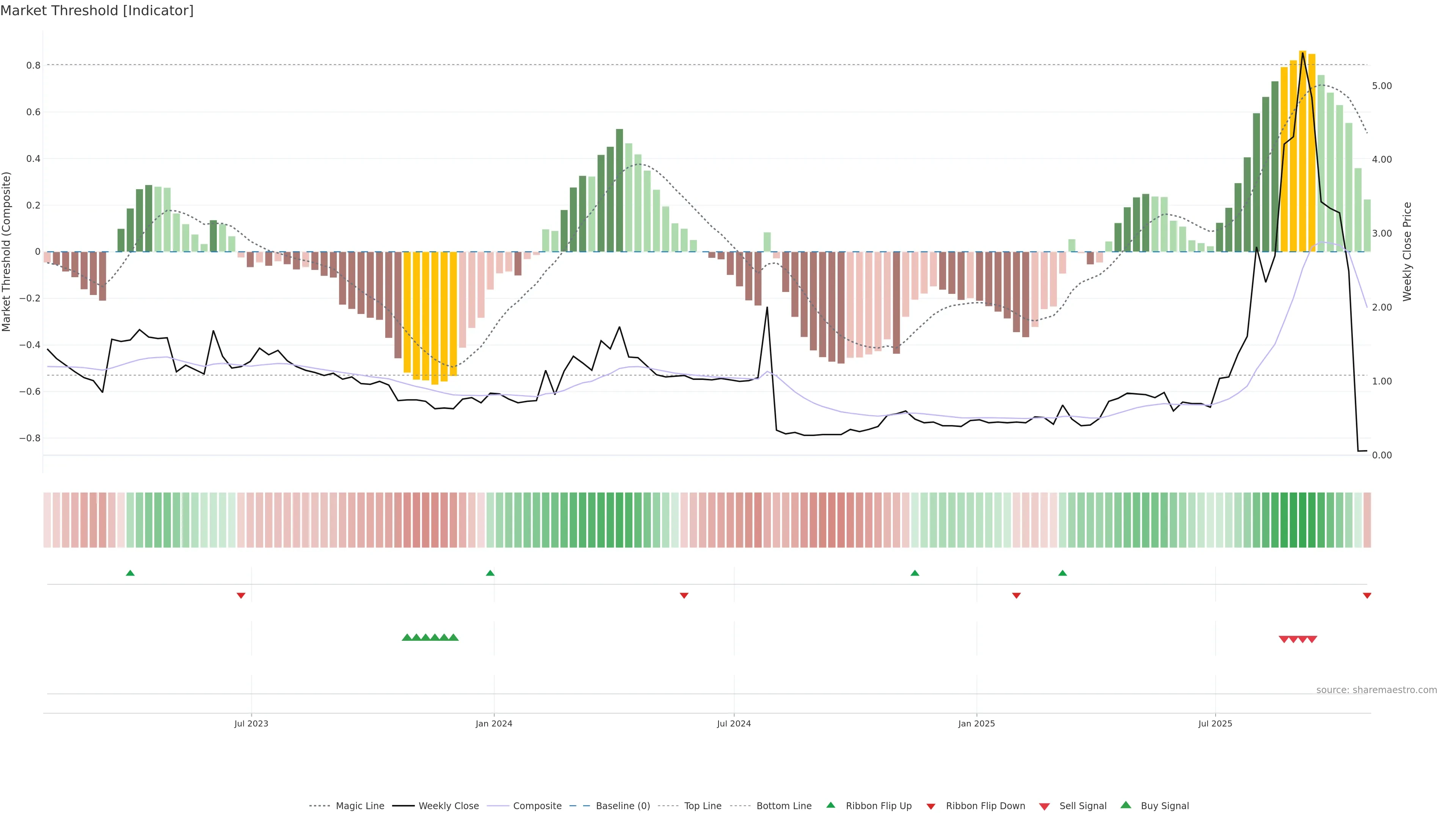Viewport: 1456px width, 819px height.
Task: Click the first green ribbon flip-up triangle
Action: [130, 573]
